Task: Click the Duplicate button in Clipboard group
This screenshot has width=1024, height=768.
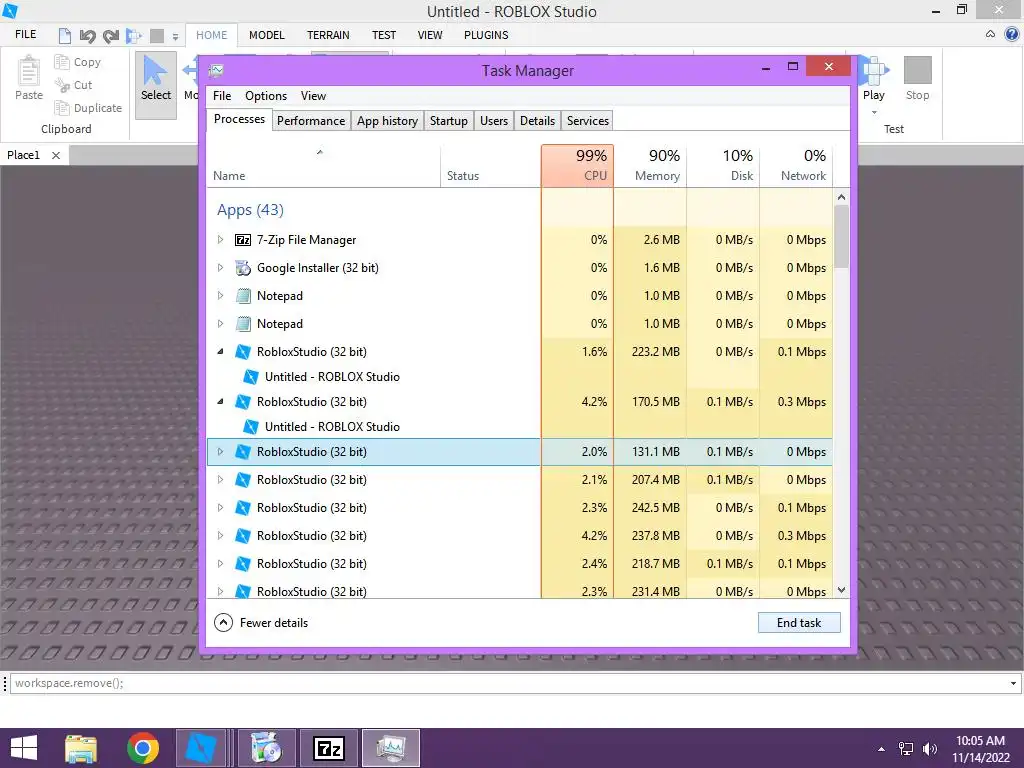Action: (x=88, y=108)
